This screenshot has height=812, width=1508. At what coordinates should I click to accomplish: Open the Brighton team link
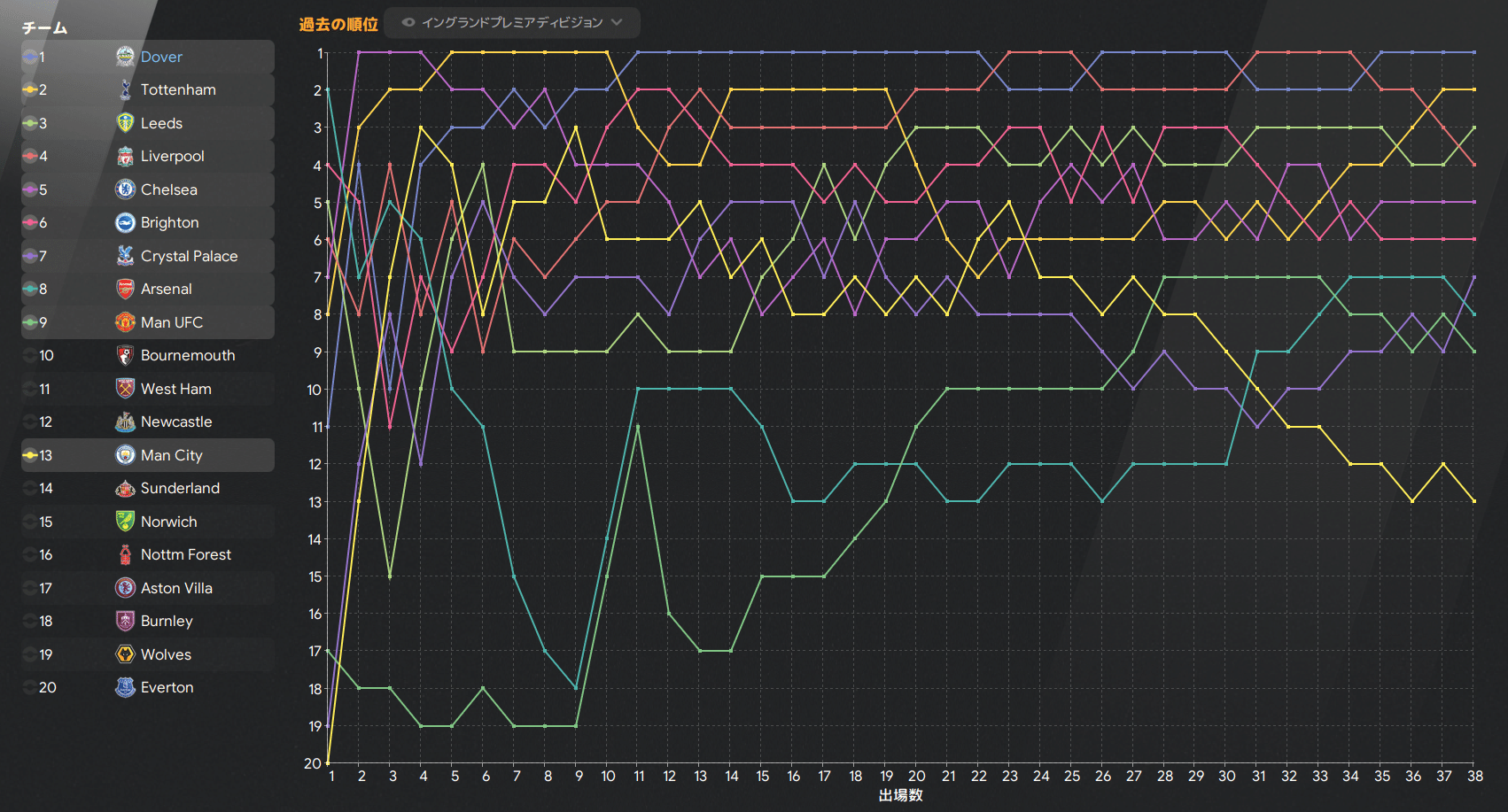[170, 222]
